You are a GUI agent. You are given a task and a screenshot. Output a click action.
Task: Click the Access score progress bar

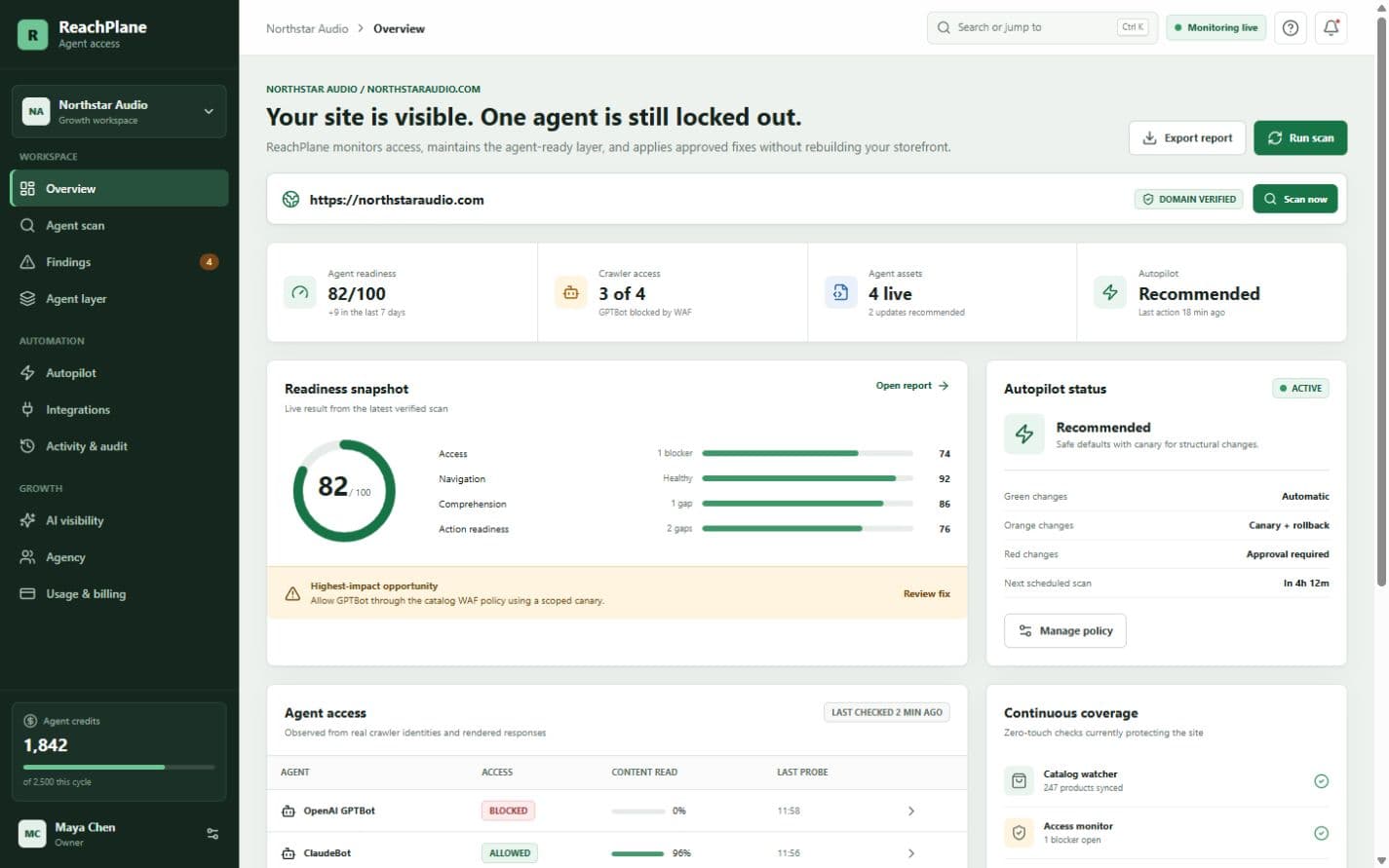[x=807, y=454]
